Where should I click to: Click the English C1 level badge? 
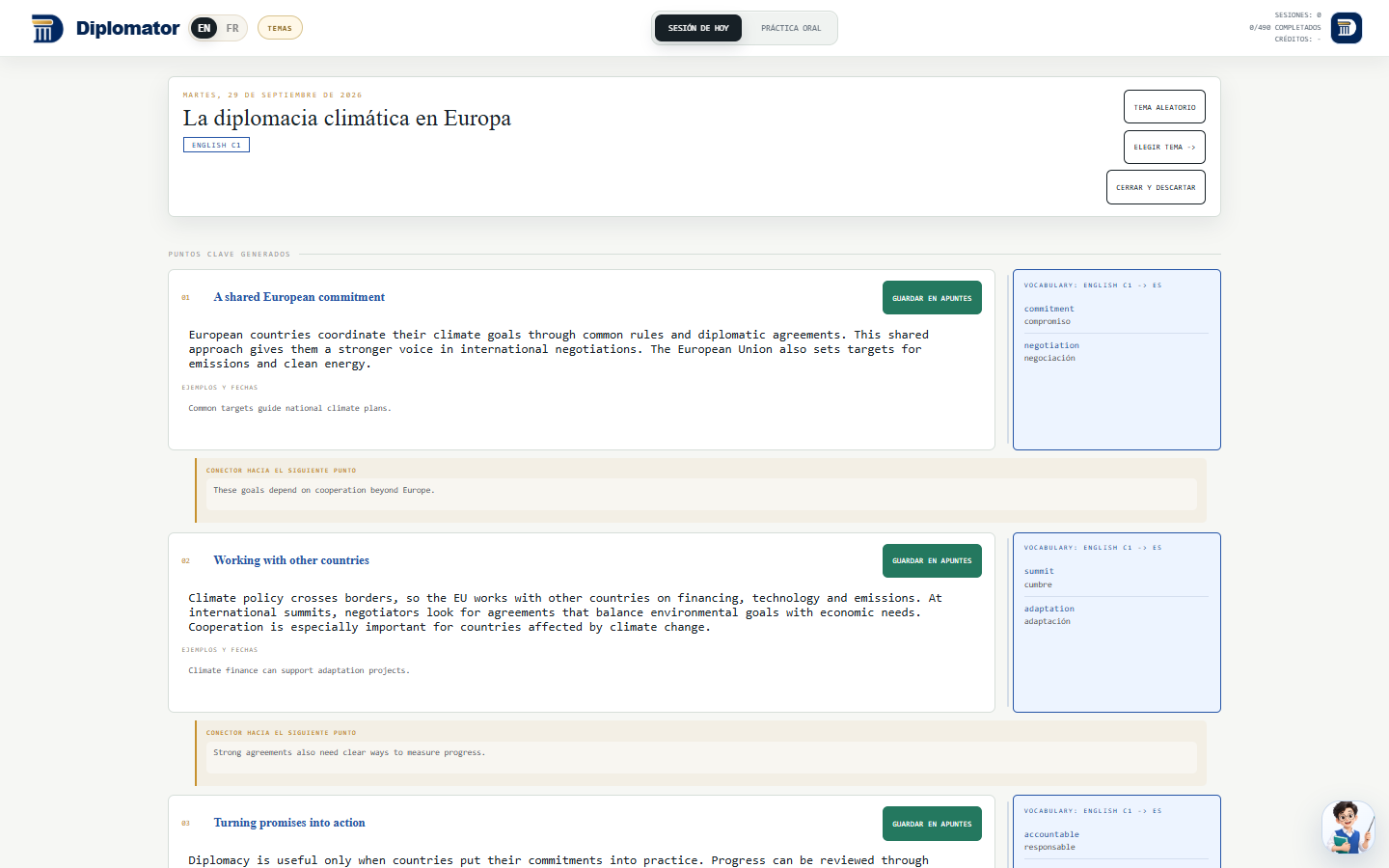point(216,145)
